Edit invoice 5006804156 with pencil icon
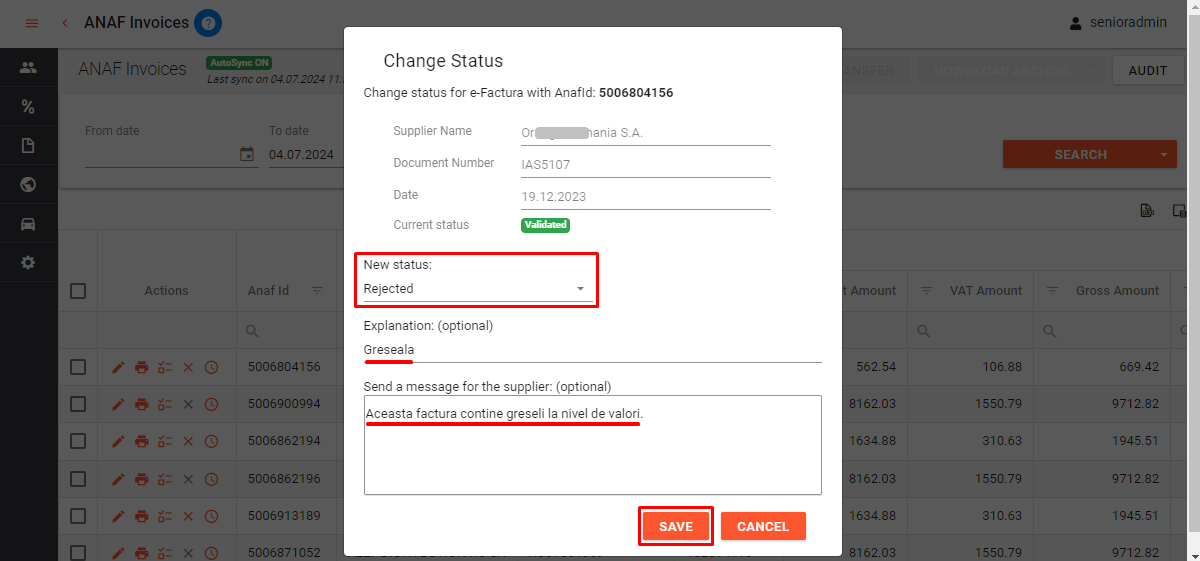 click(119, 368)
